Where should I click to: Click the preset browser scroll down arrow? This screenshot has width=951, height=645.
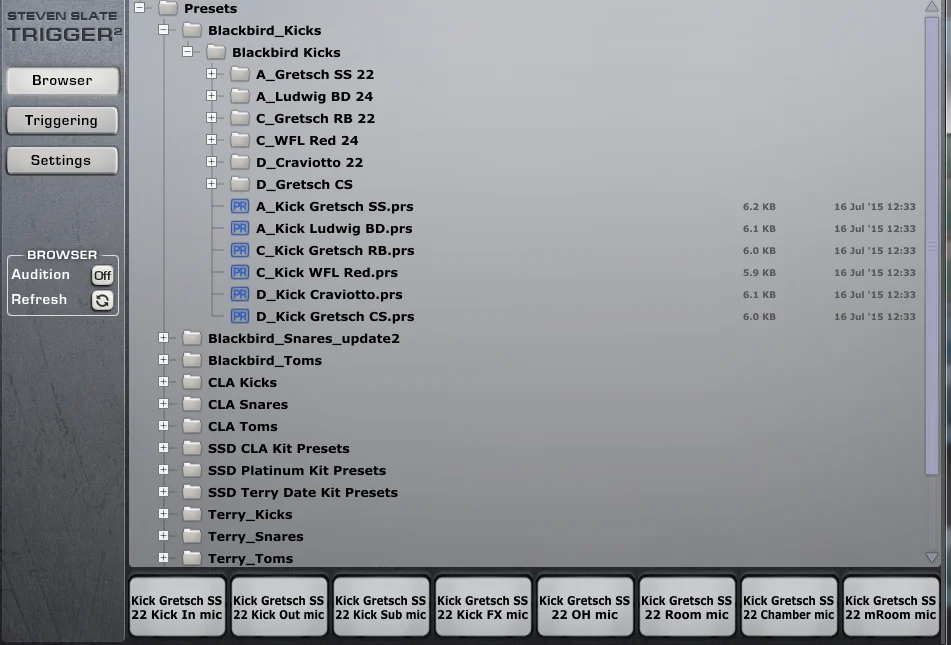pos(932,557)
